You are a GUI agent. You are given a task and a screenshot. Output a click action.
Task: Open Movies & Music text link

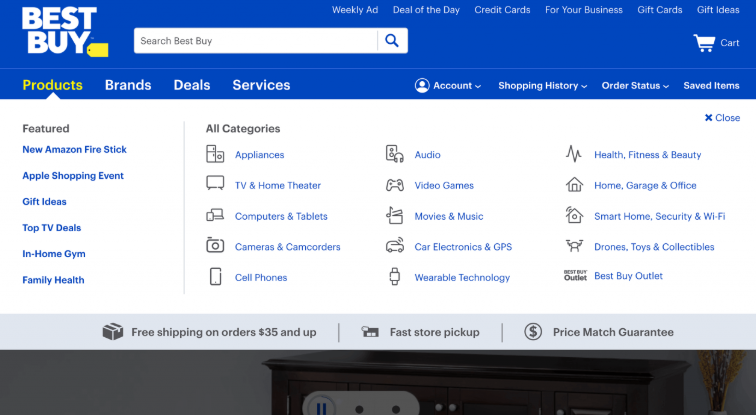(449, 216)
